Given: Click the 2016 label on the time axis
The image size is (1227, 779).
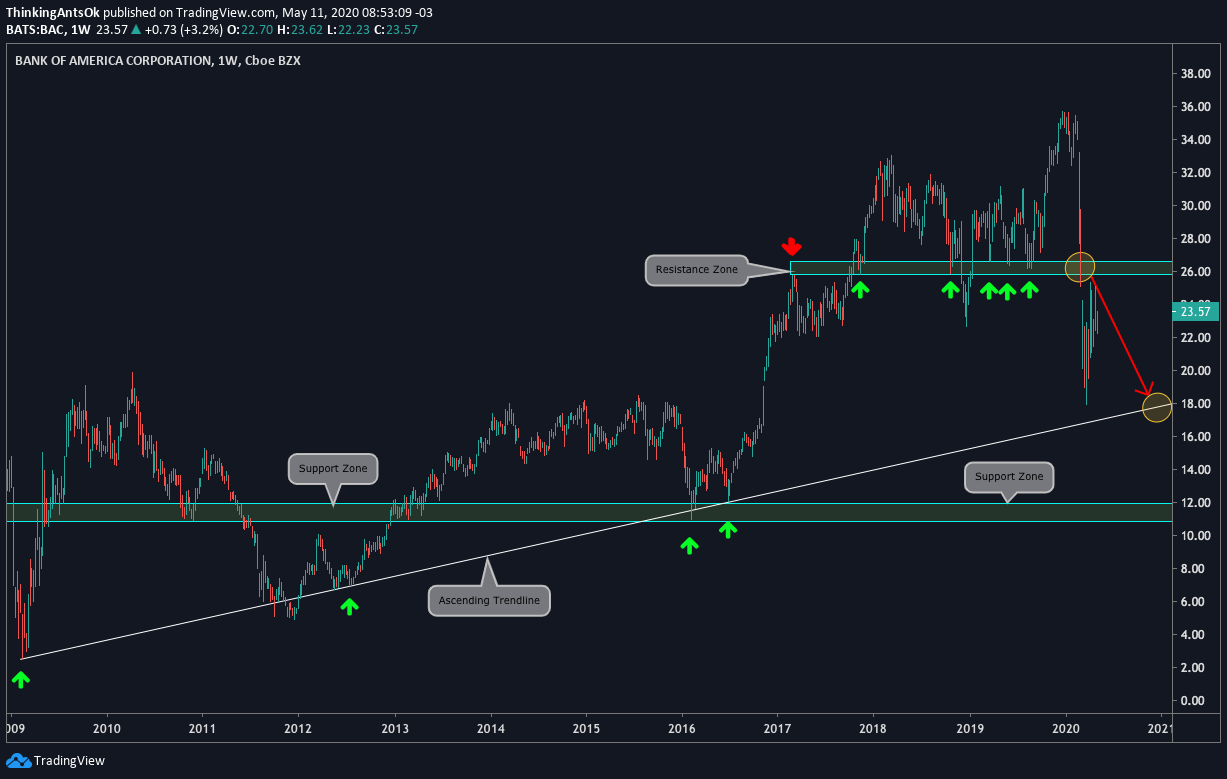Looking at the screenshot, I should (682, 728).
